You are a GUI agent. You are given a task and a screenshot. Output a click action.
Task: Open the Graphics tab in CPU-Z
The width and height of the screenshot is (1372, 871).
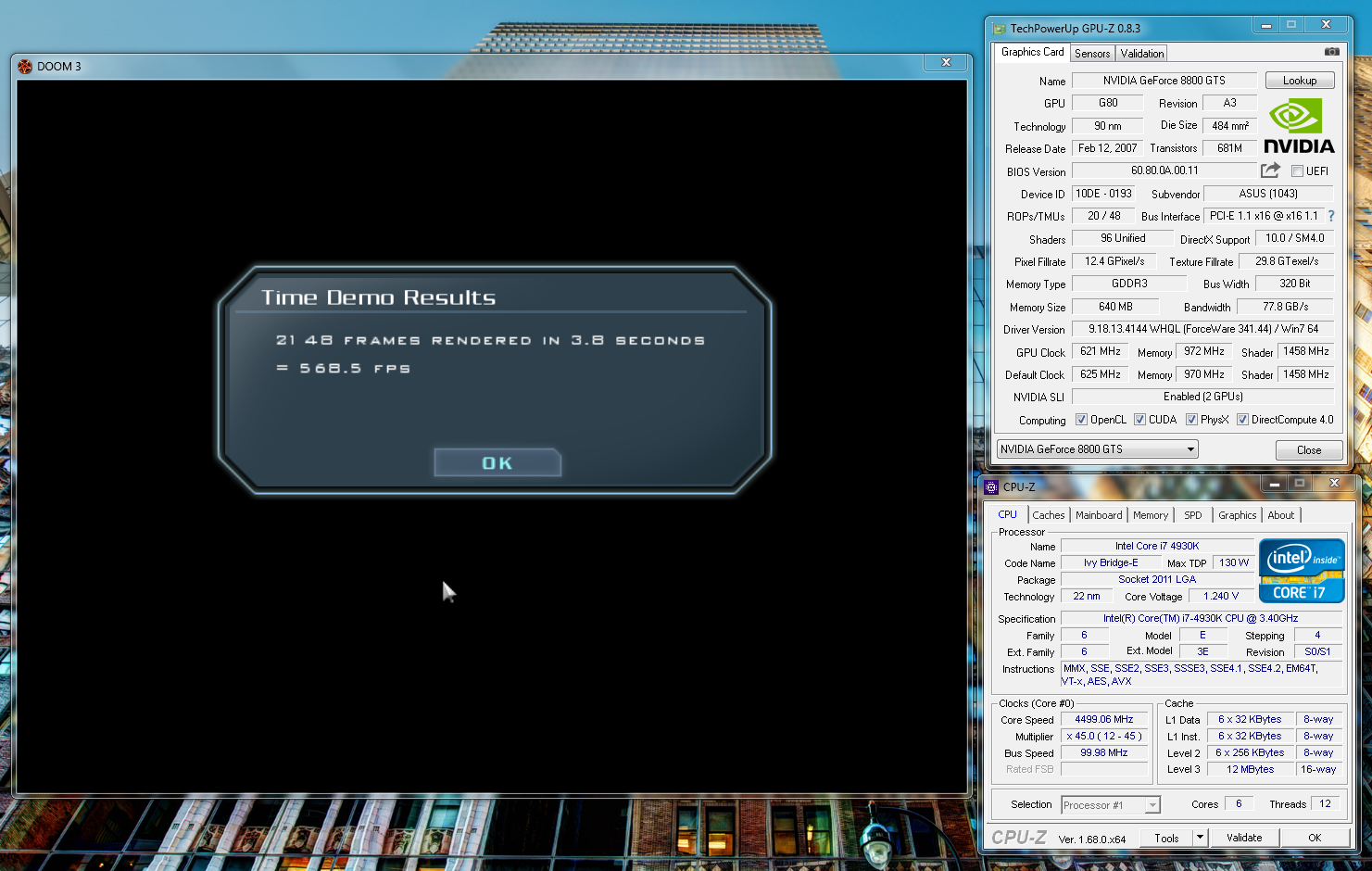pos(1238,515)
